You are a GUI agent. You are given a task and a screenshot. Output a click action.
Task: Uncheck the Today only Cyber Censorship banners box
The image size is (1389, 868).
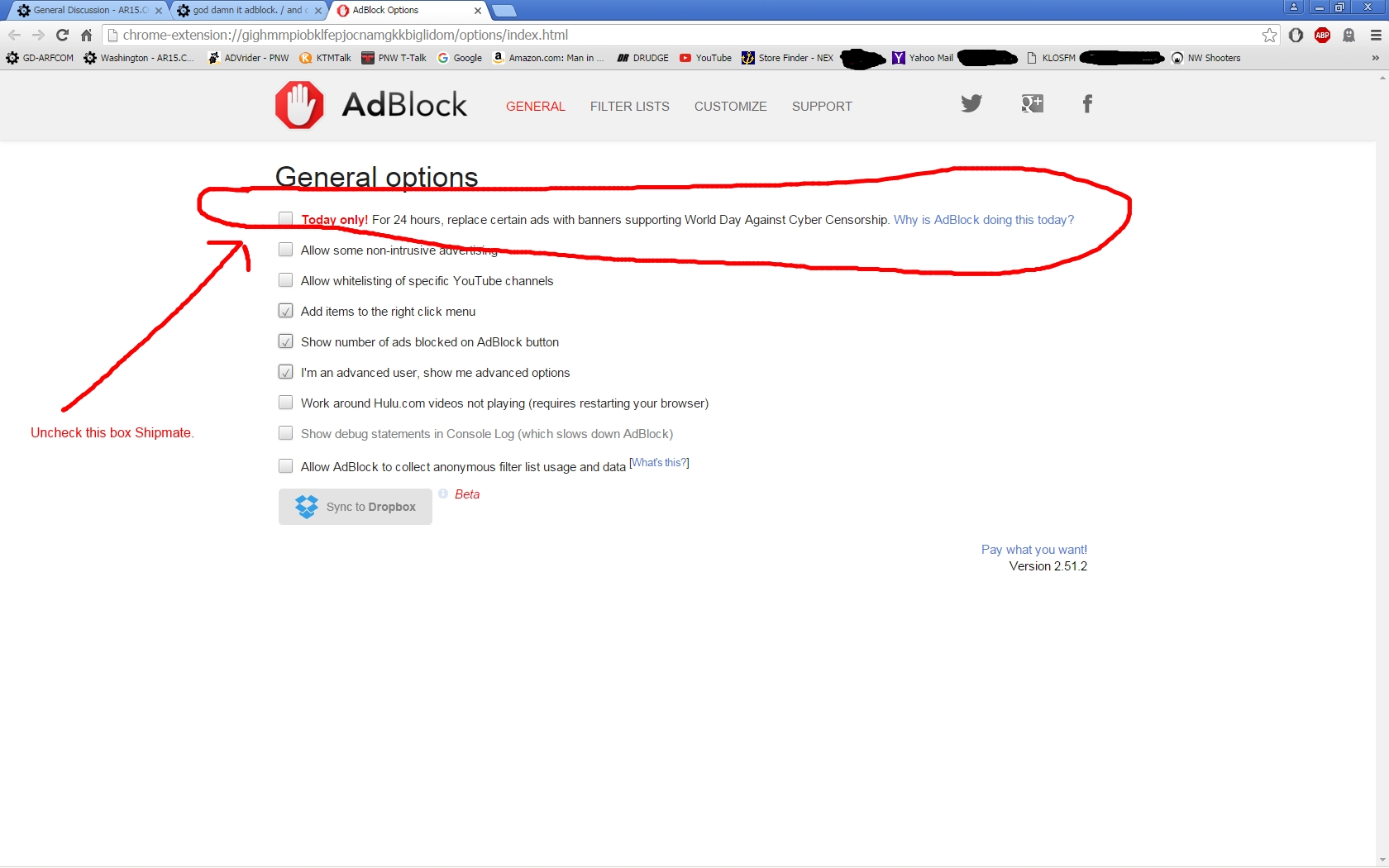(285, 219)
